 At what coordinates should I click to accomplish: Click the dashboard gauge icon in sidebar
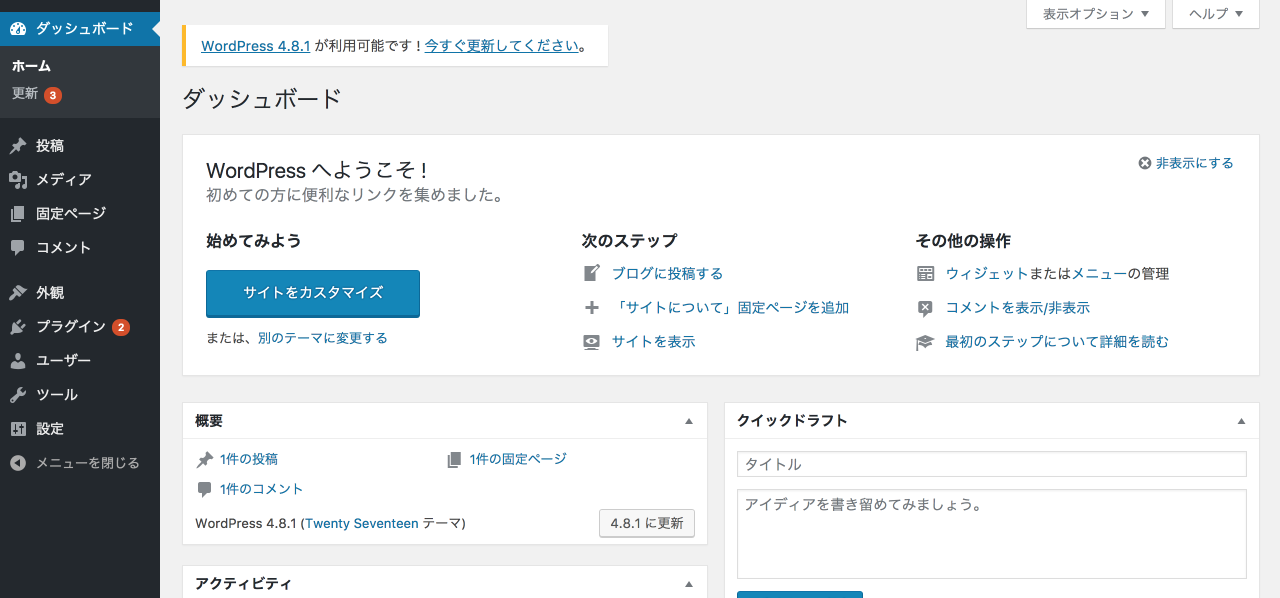coord(18,28)
